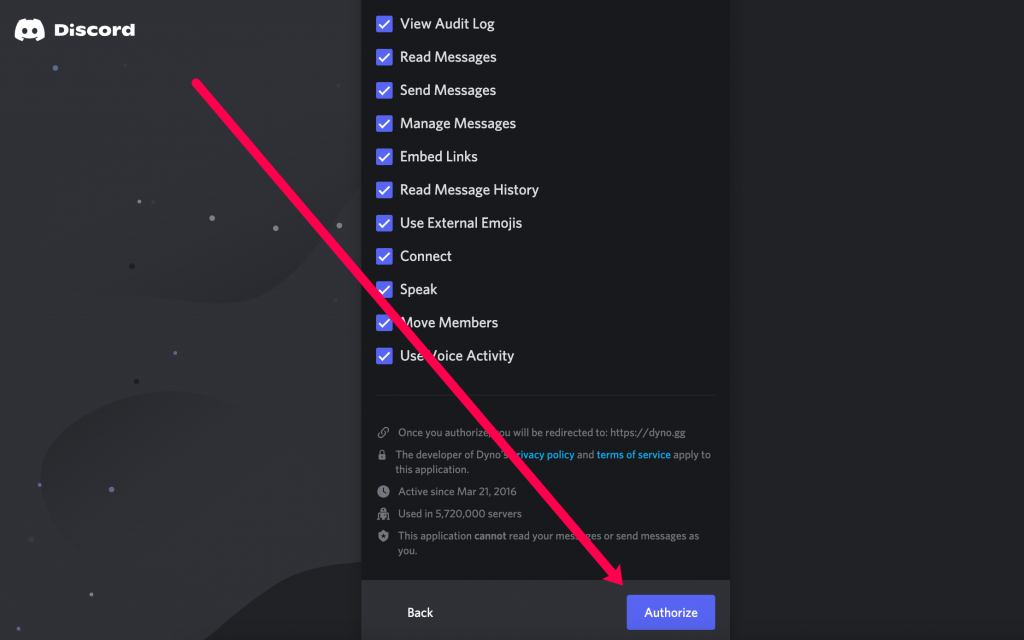Click the link icon next to redirect notice

(384, 432)
